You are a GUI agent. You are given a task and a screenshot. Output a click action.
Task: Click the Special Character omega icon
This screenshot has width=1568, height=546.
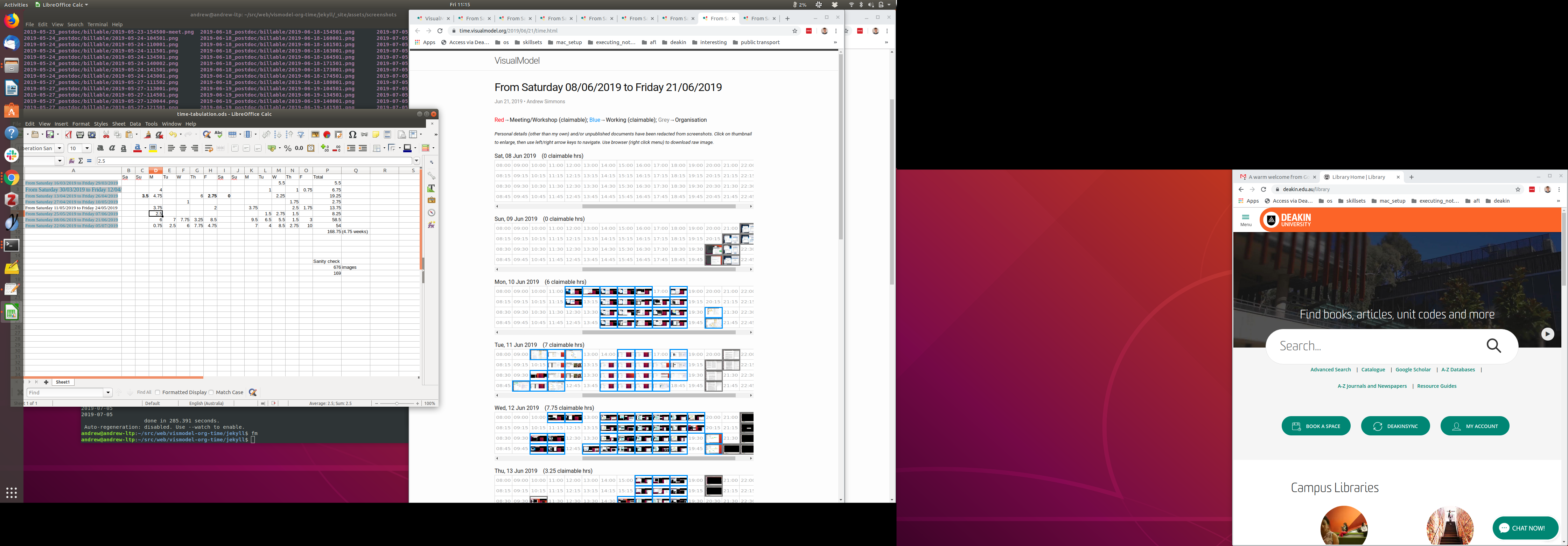pos(352,134)
